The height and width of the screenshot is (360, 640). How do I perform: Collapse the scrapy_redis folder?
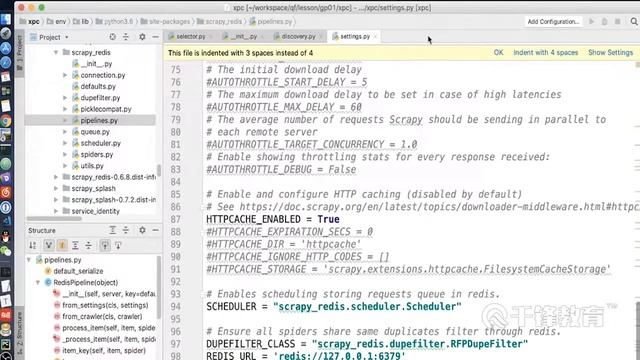[x=56, y=52]
